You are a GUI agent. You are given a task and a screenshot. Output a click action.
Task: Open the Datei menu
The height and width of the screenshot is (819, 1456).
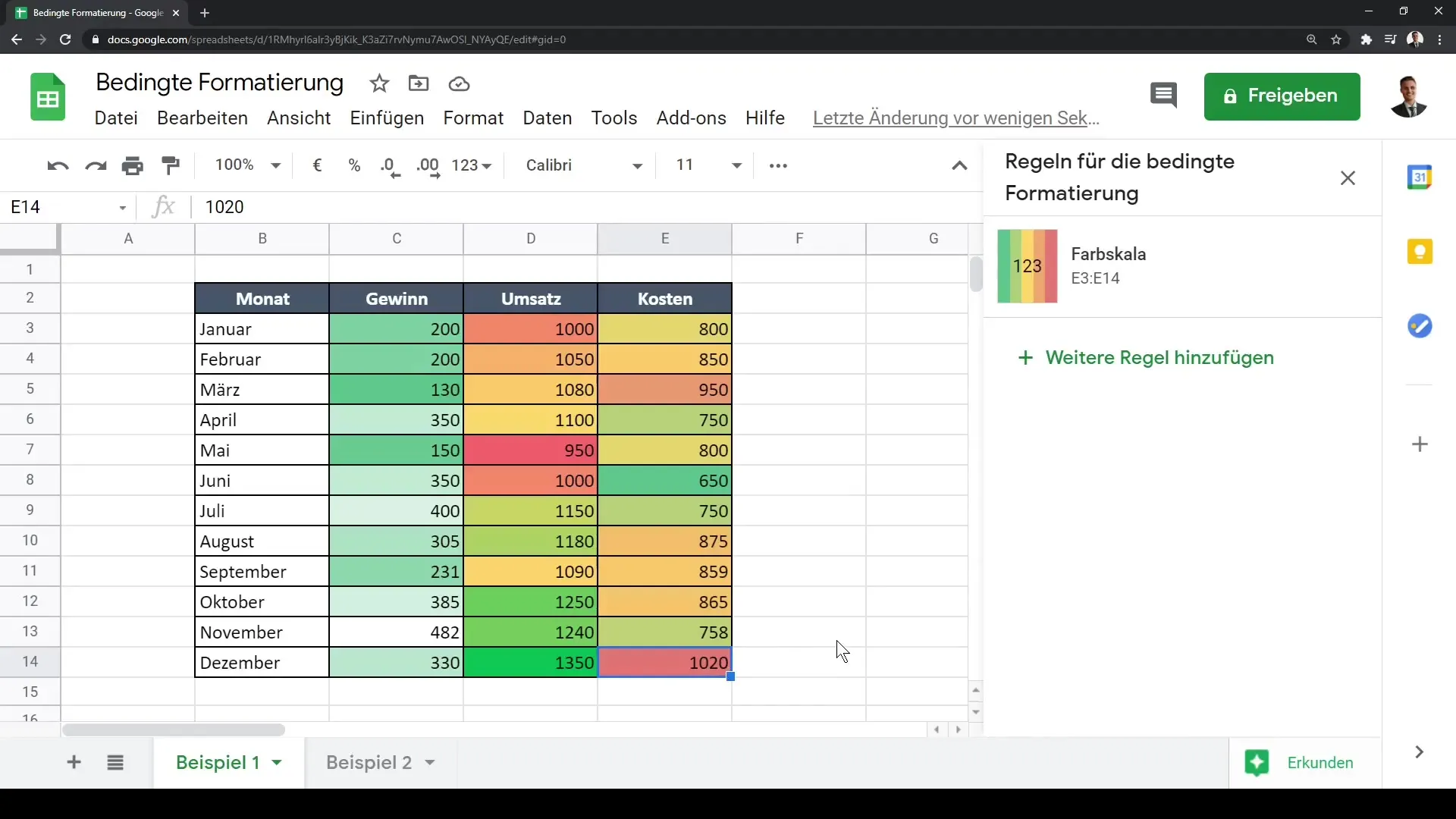click(x=116, y=118)
